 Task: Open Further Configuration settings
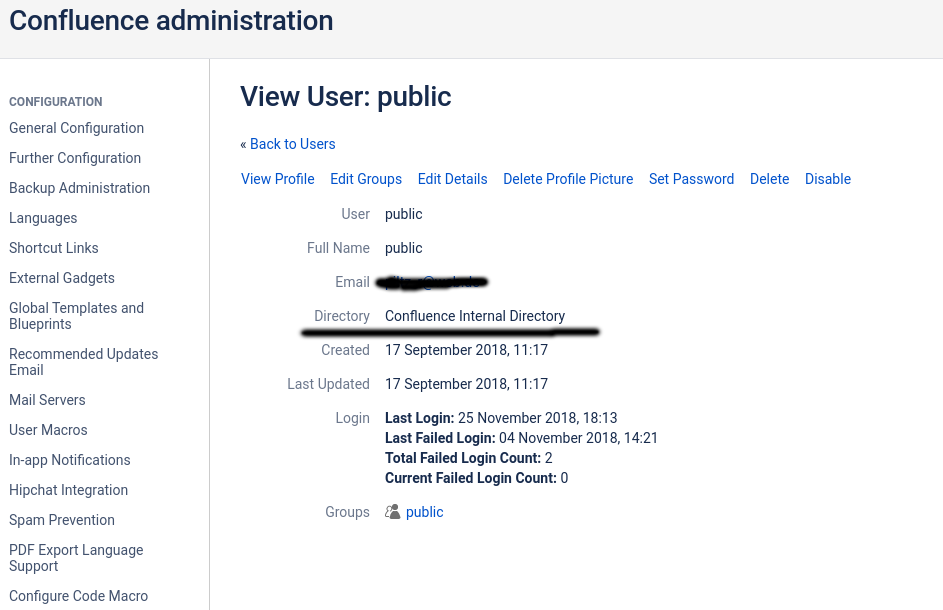tap(74, 158)
